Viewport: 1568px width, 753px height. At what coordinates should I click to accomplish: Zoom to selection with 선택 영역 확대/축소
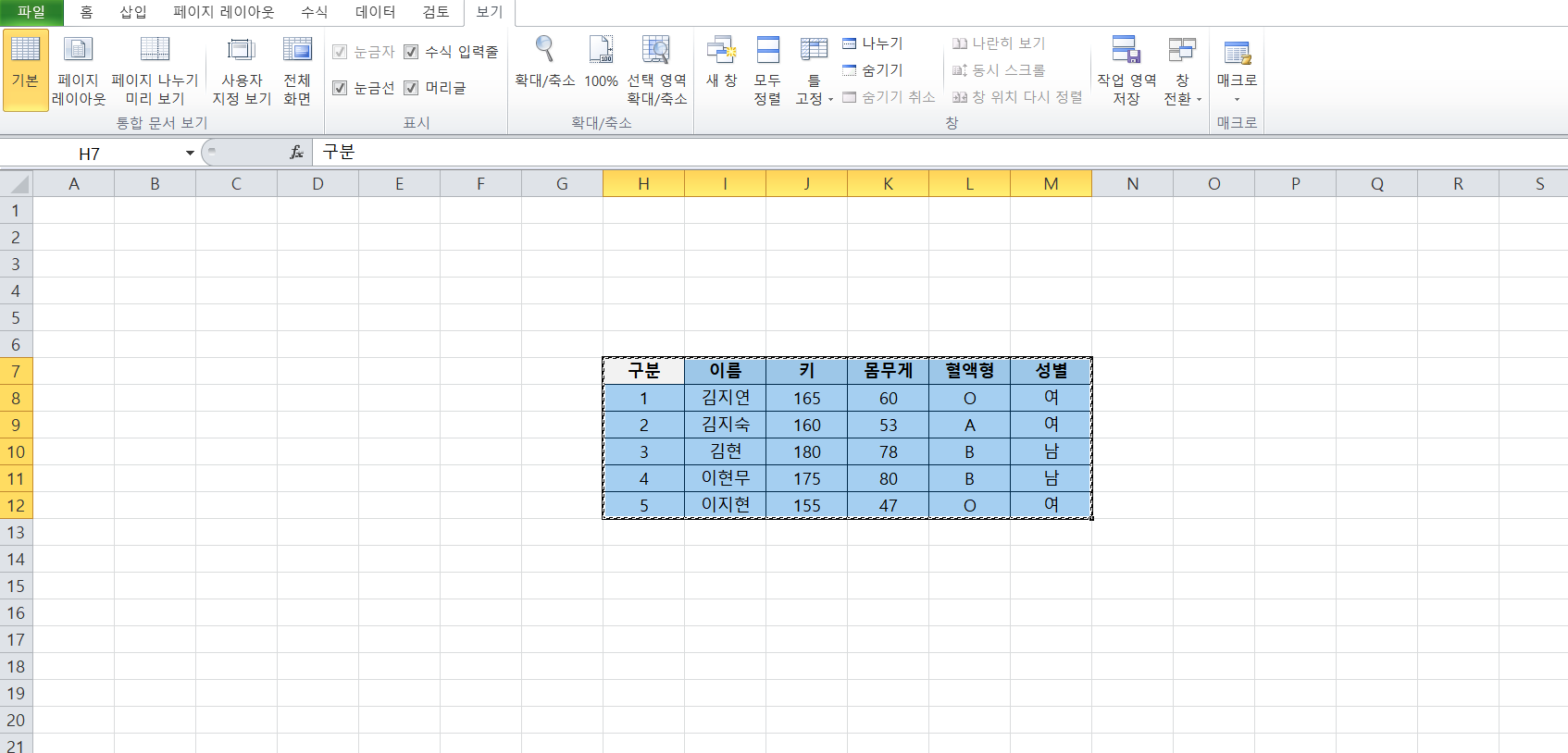click(x=656, y=70)
